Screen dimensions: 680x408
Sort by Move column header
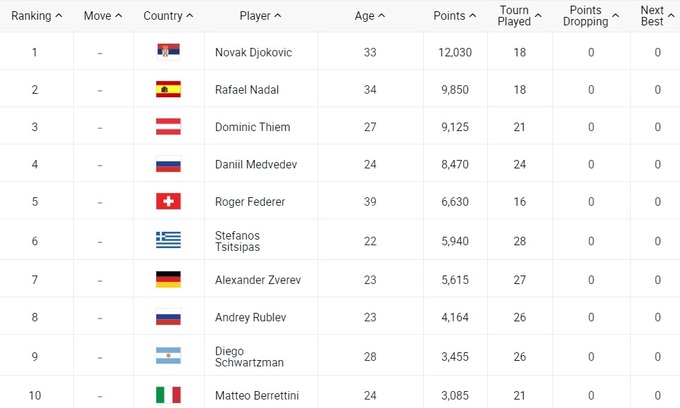coord(103,16)
